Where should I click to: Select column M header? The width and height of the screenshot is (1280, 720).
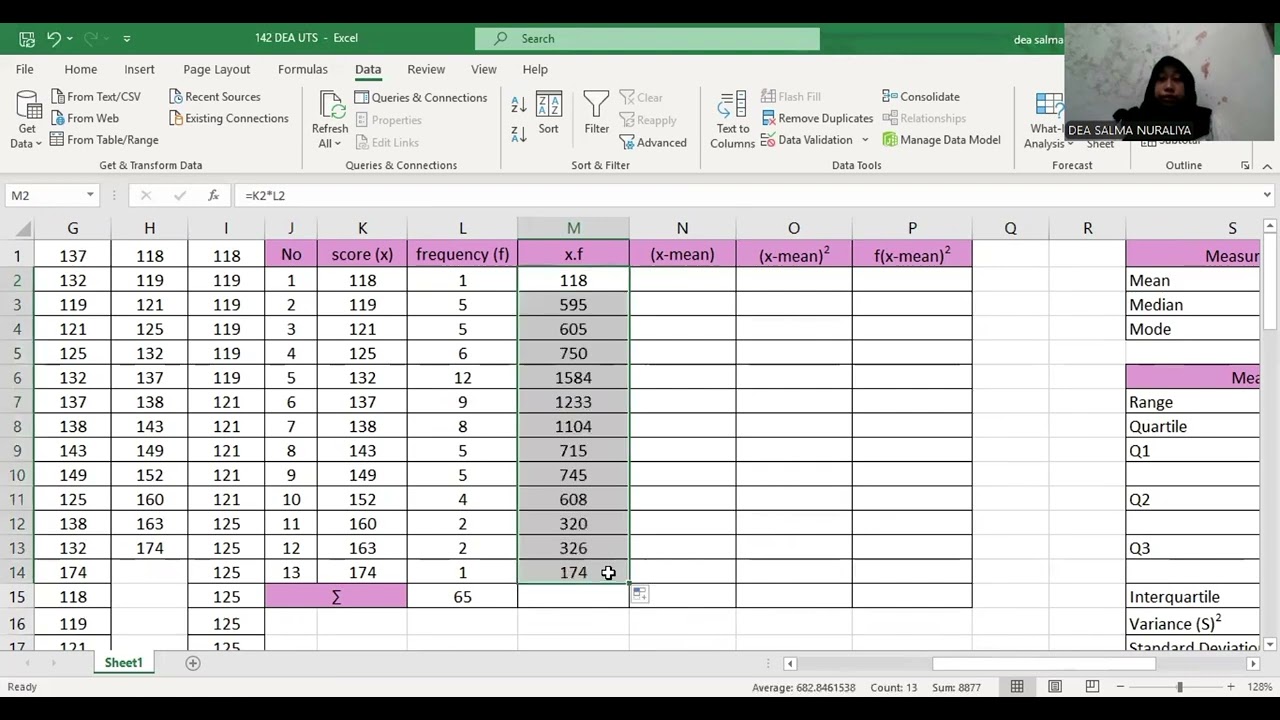573,229
